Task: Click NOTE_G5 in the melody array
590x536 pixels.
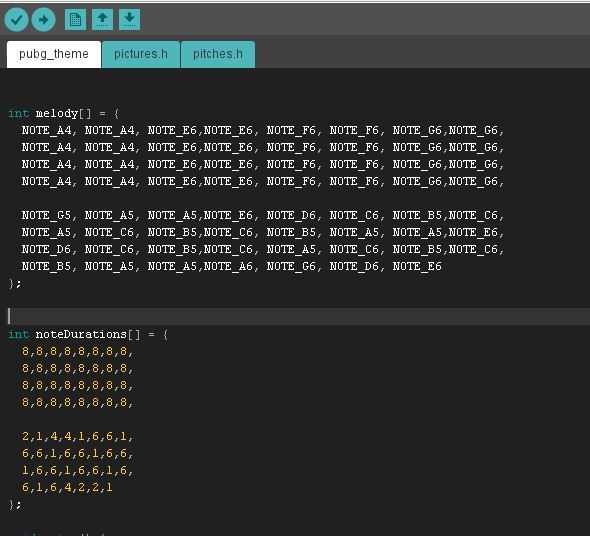Action: click(x=46, y=215)
